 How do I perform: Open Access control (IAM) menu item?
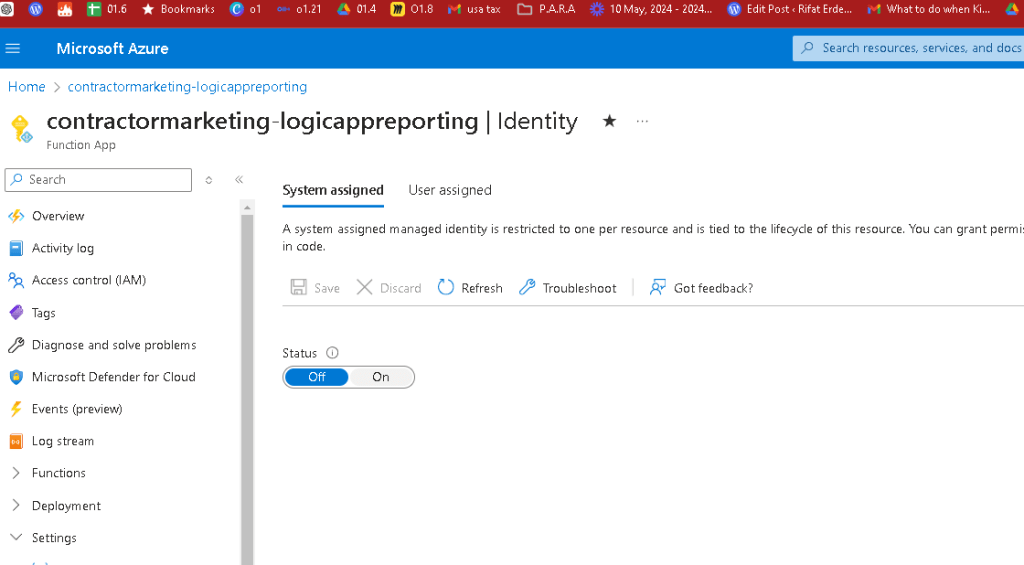click(x=89, y=280)
